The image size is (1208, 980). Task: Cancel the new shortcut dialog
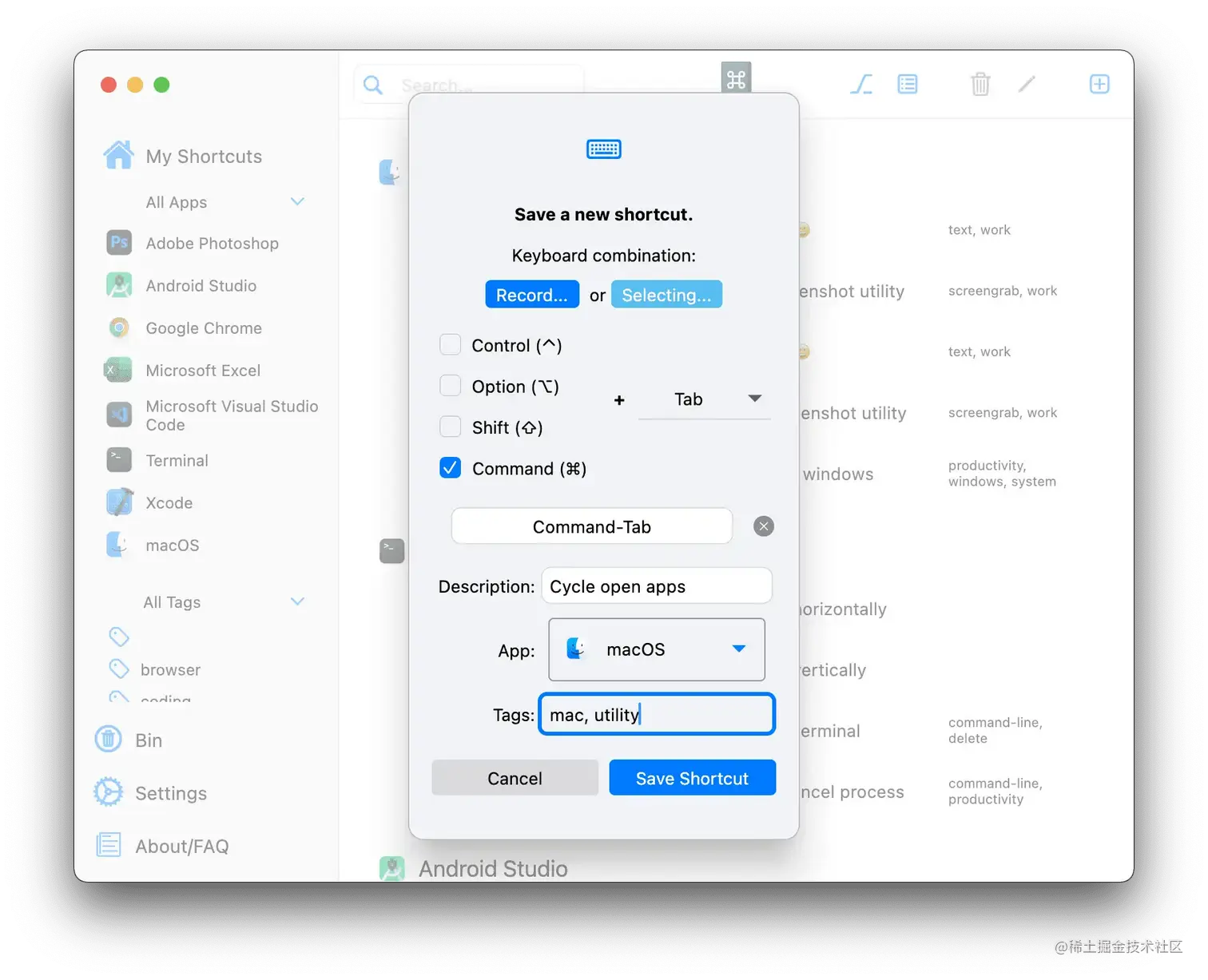[515, 778]
